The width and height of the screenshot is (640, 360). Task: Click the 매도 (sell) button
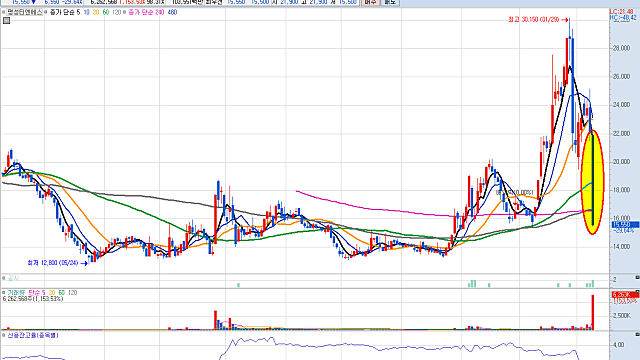click(x=390, y=2)
